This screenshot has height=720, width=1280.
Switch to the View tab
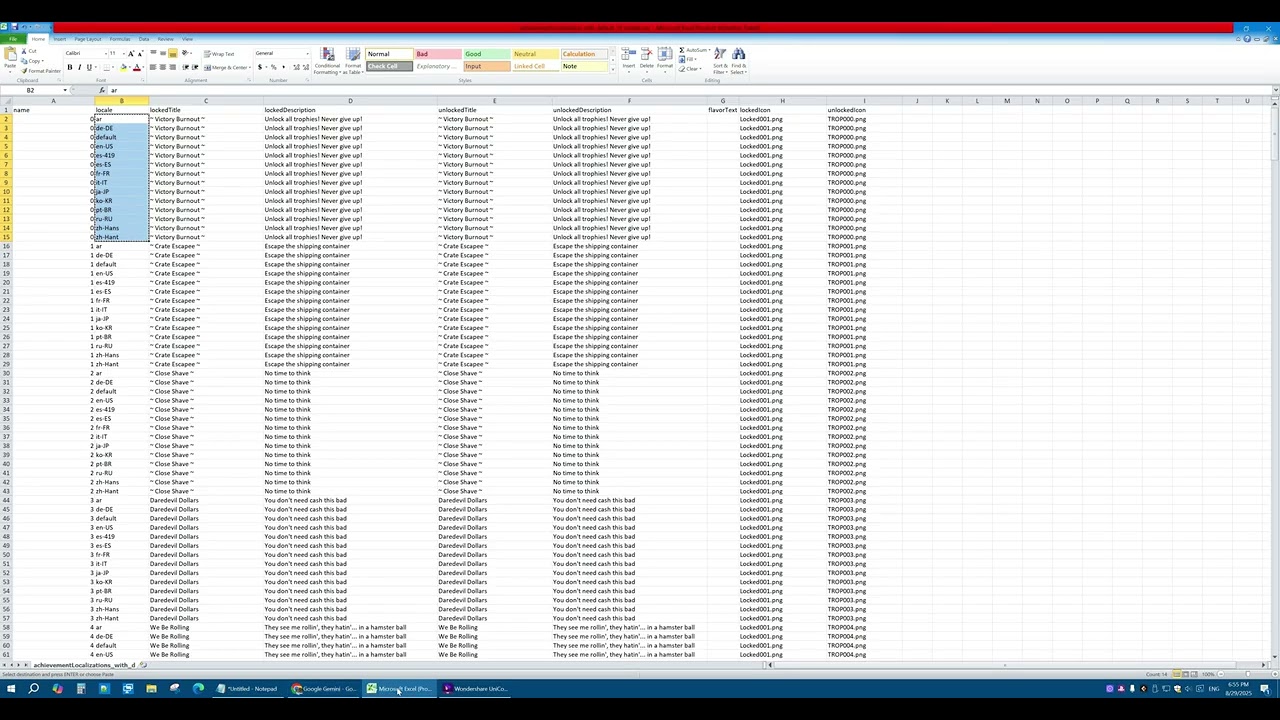[187, 39]
